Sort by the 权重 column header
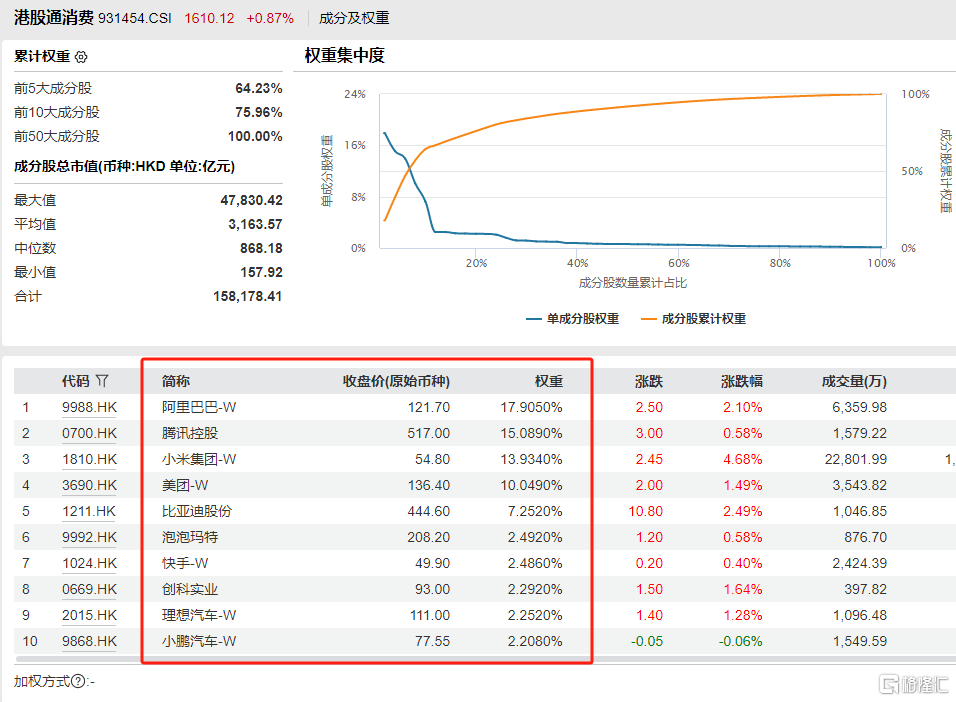 click(549, 381)
